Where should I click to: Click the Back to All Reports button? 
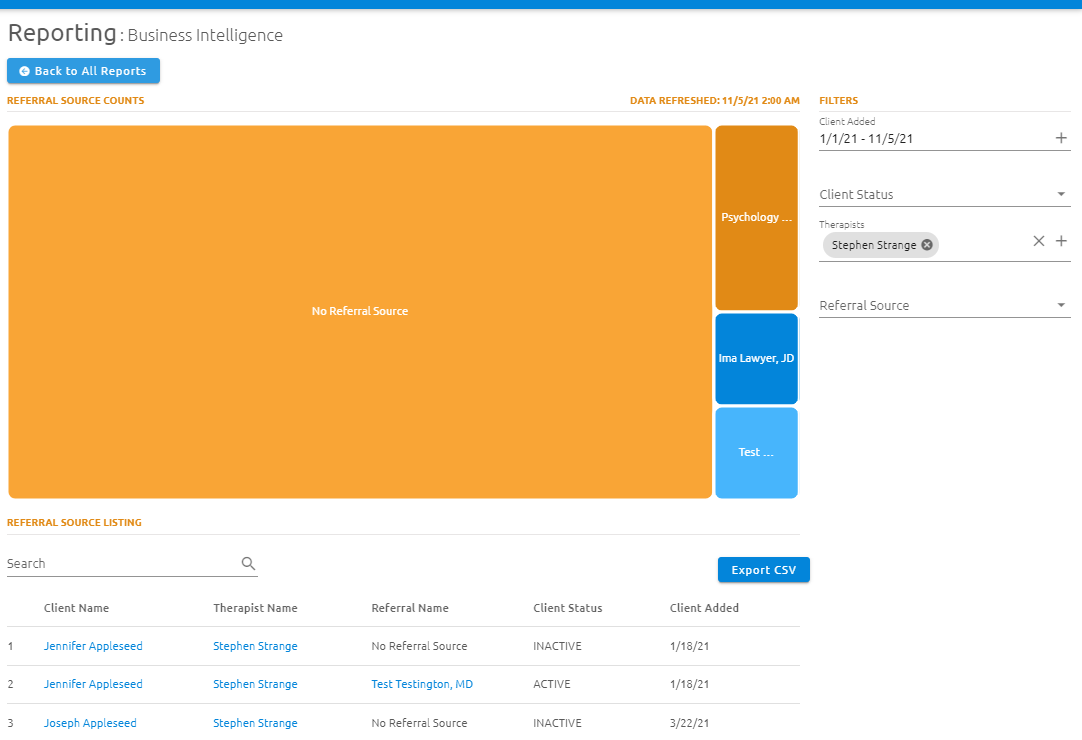tap(83, 70)
